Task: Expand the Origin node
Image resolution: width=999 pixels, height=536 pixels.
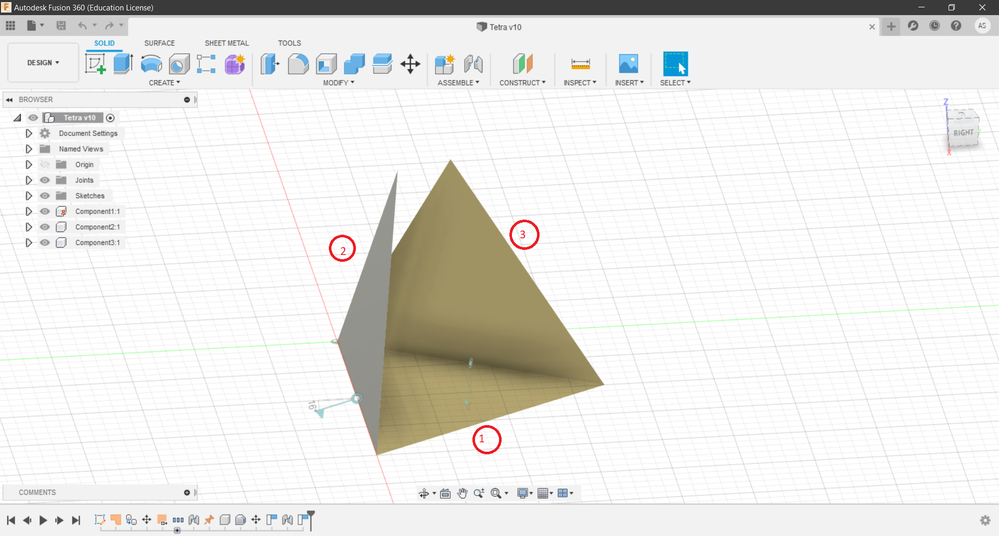Action: click(29, 164)
